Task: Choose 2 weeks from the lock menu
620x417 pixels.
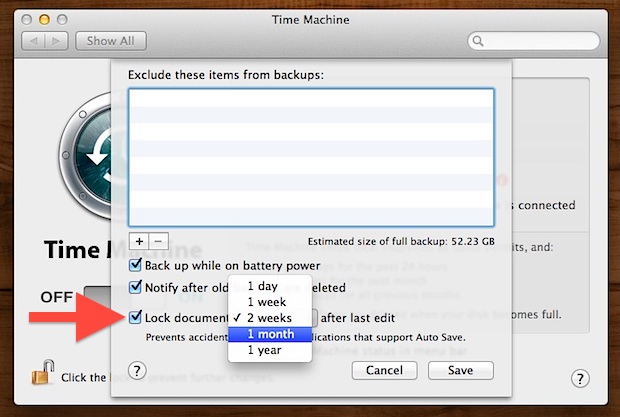Action: point(270,318)
